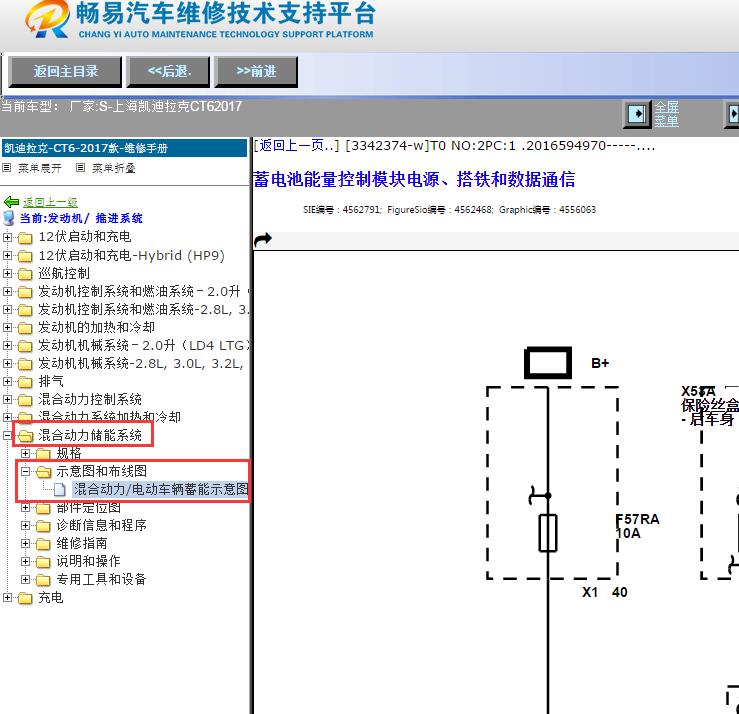The height and width of the screenshot is (714, 739).
Task: Click folder icon of 专用工具和设备
Action: point(43,580)
